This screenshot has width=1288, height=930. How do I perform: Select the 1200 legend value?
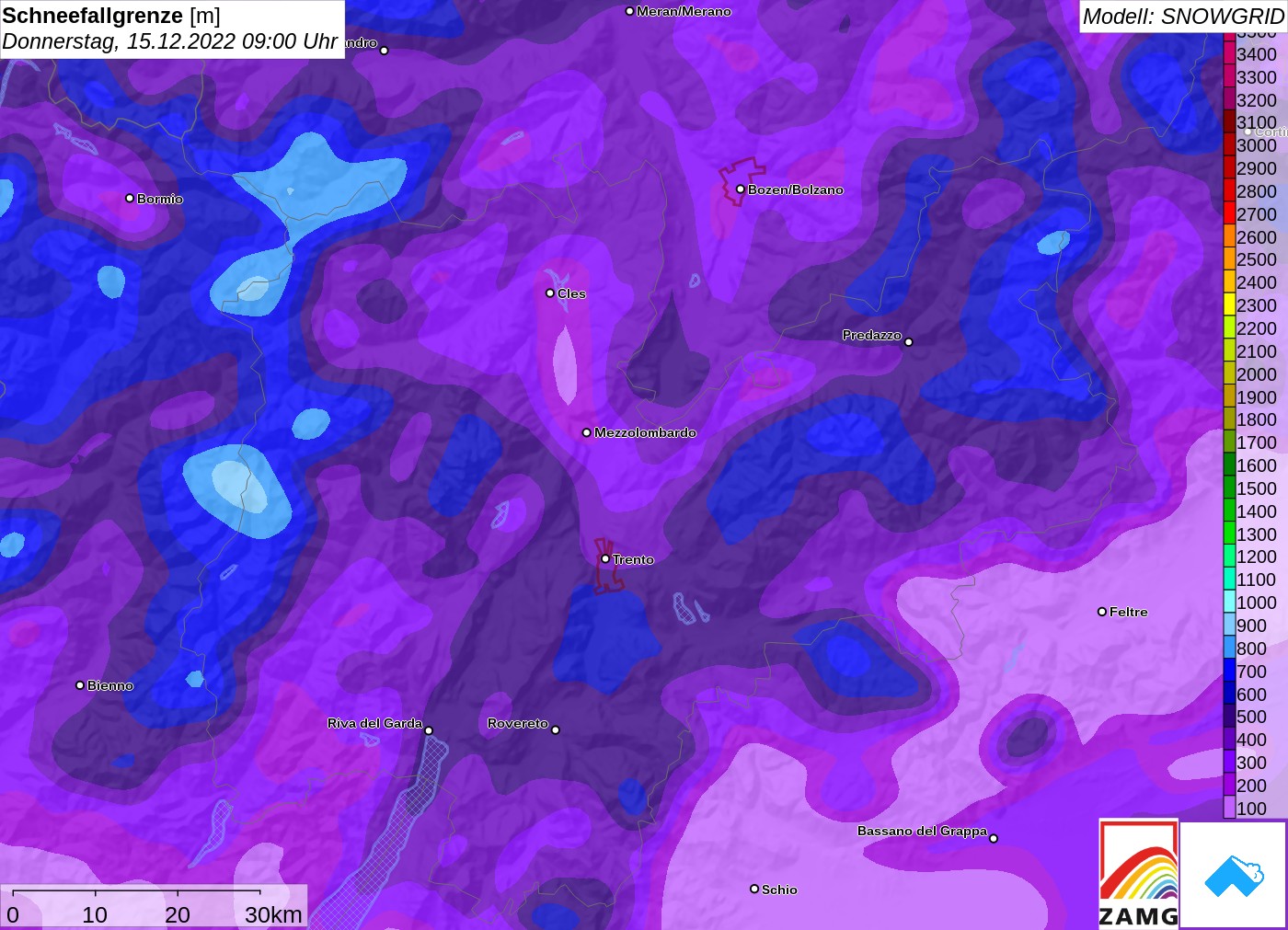pos(1257,557)
